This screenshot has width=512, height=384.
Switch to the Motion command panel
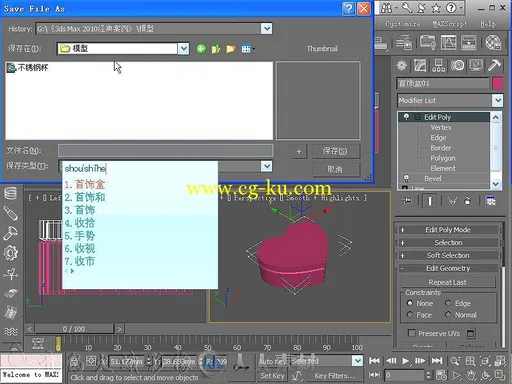pos(457,65)
